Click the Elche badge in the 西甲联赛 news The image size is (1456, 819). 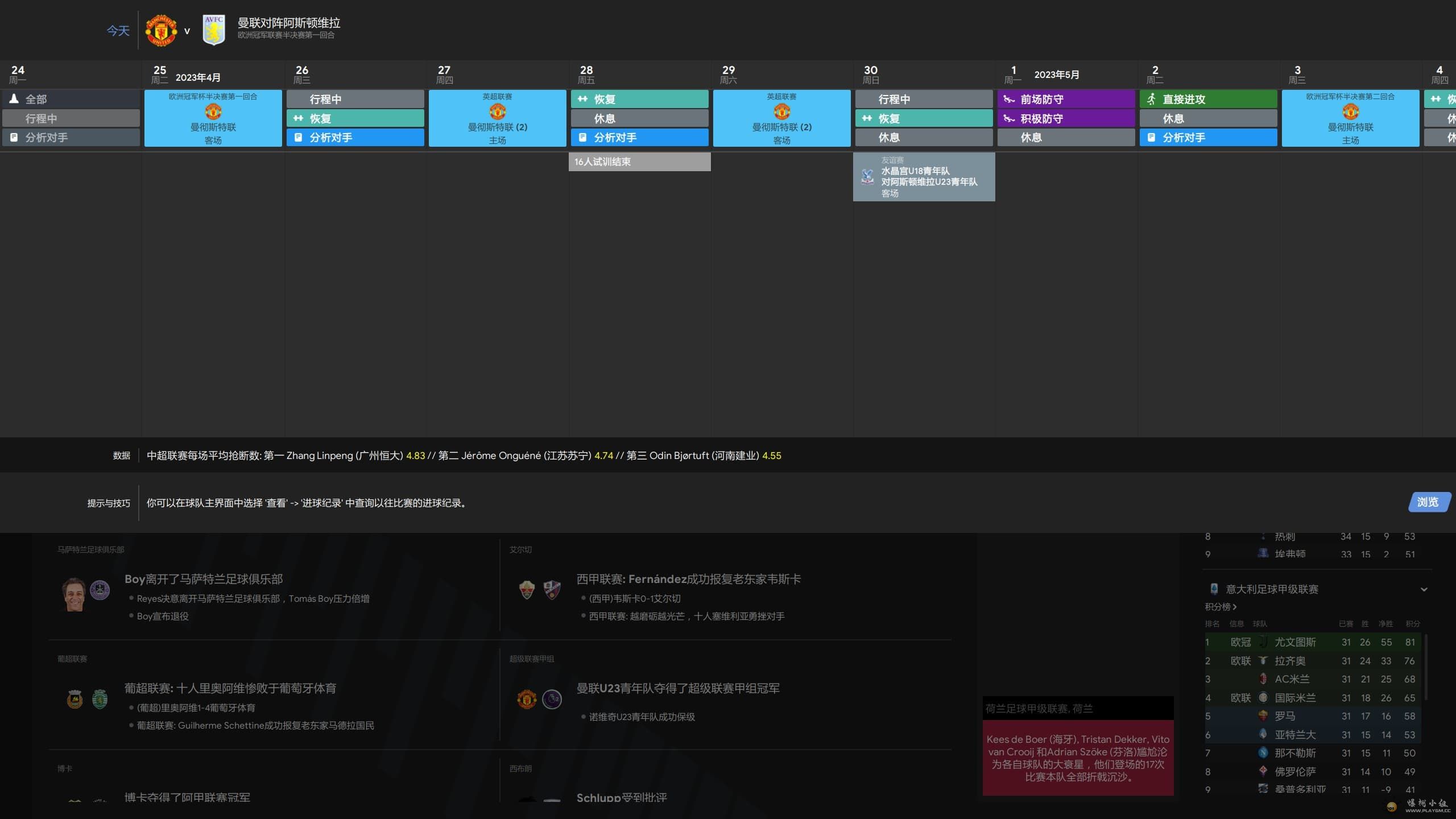click(527, 590)
